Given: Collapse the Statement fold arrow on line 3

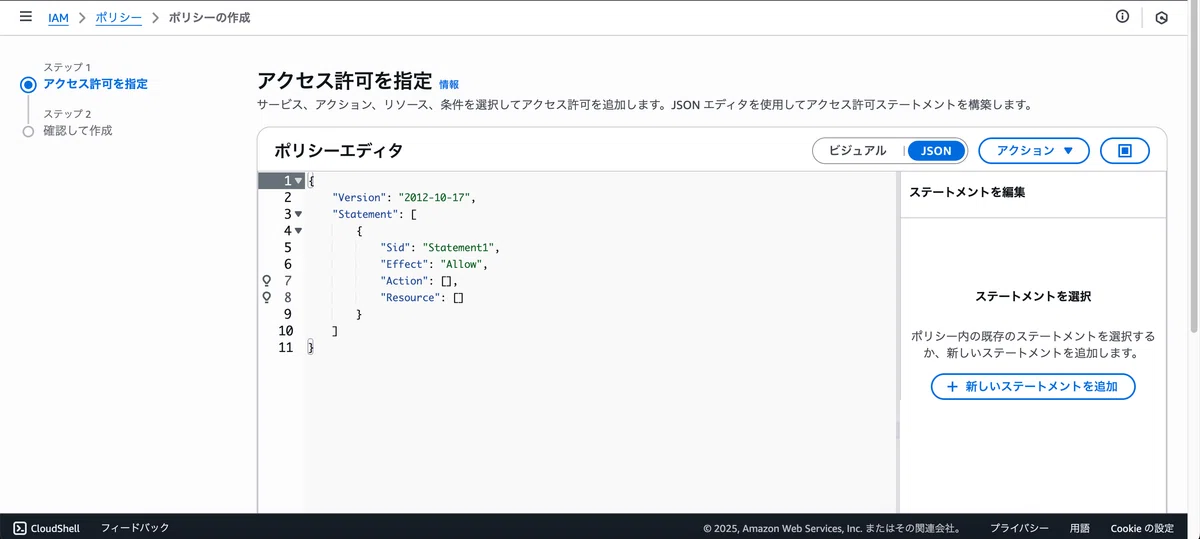Looking at the screenshot, I should pos(298,214).
